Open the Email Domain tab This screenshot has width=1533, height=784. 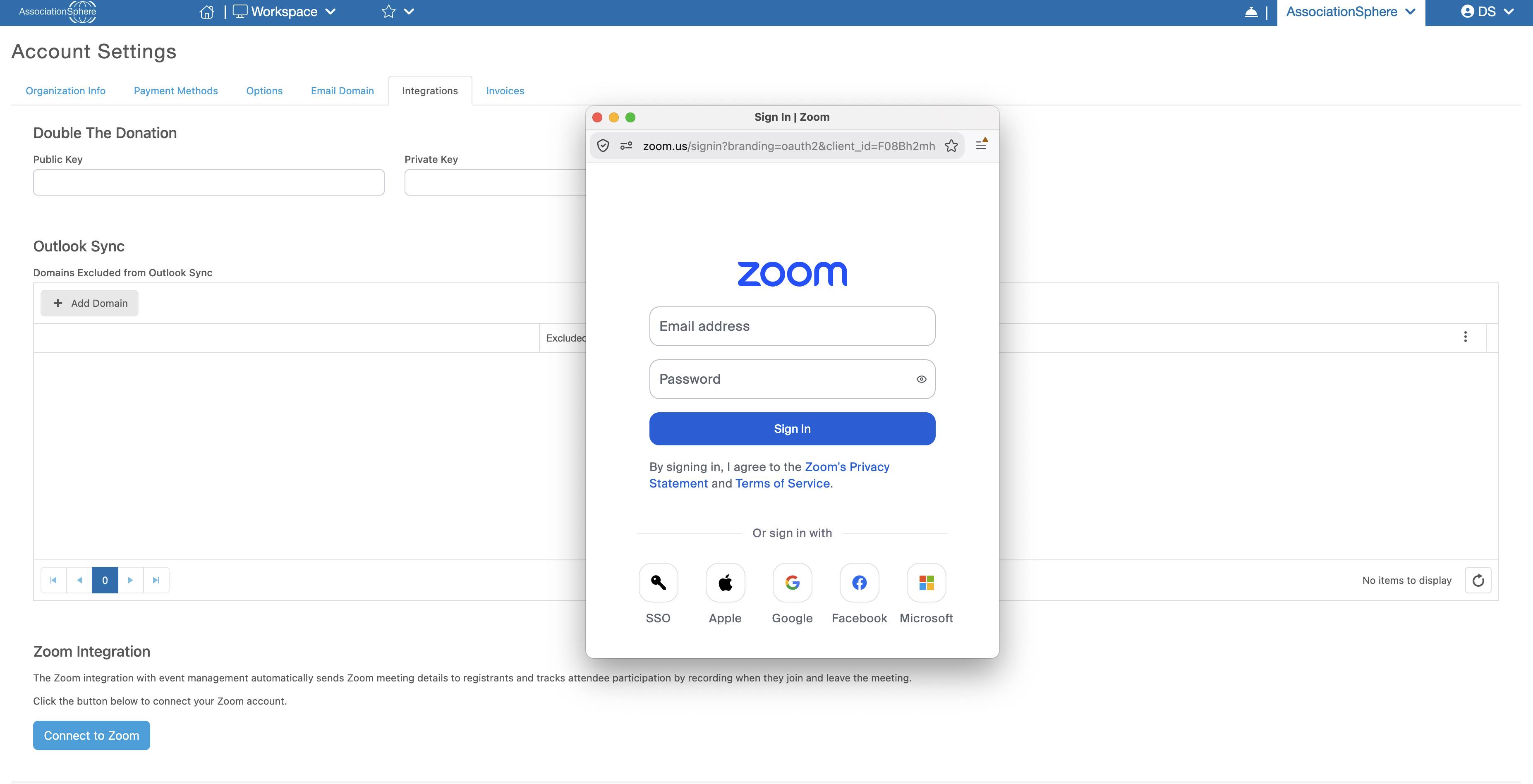(x=342, y=91)
